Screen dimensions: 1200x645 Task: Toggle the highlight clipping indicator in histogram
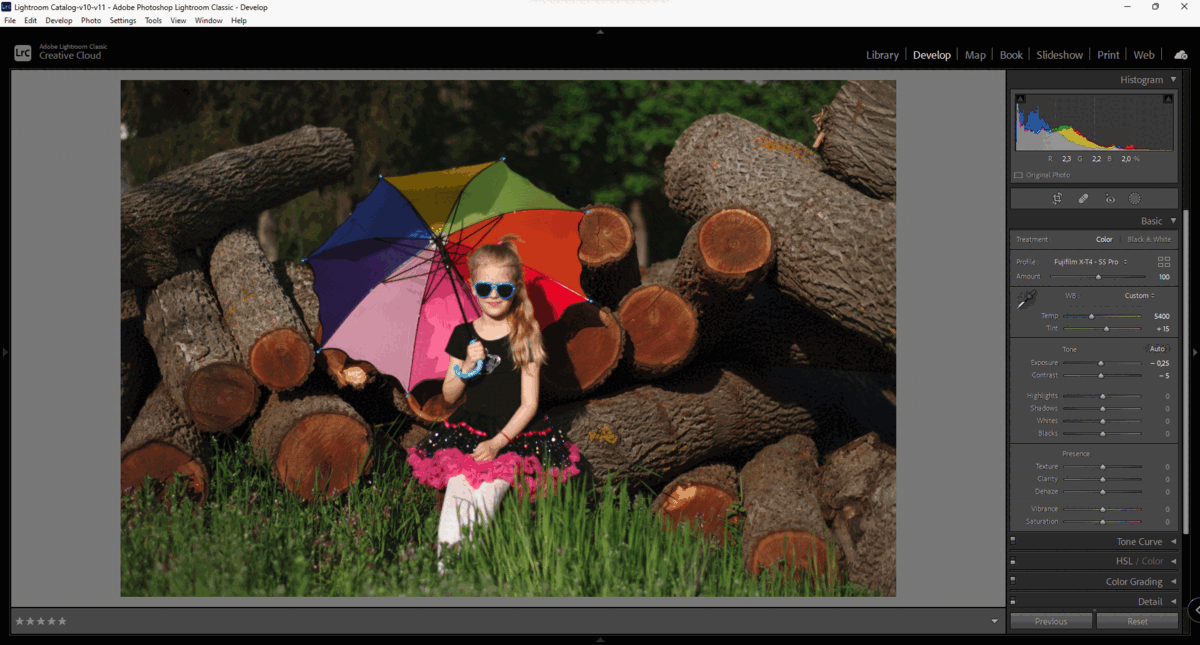[1168, 99]
